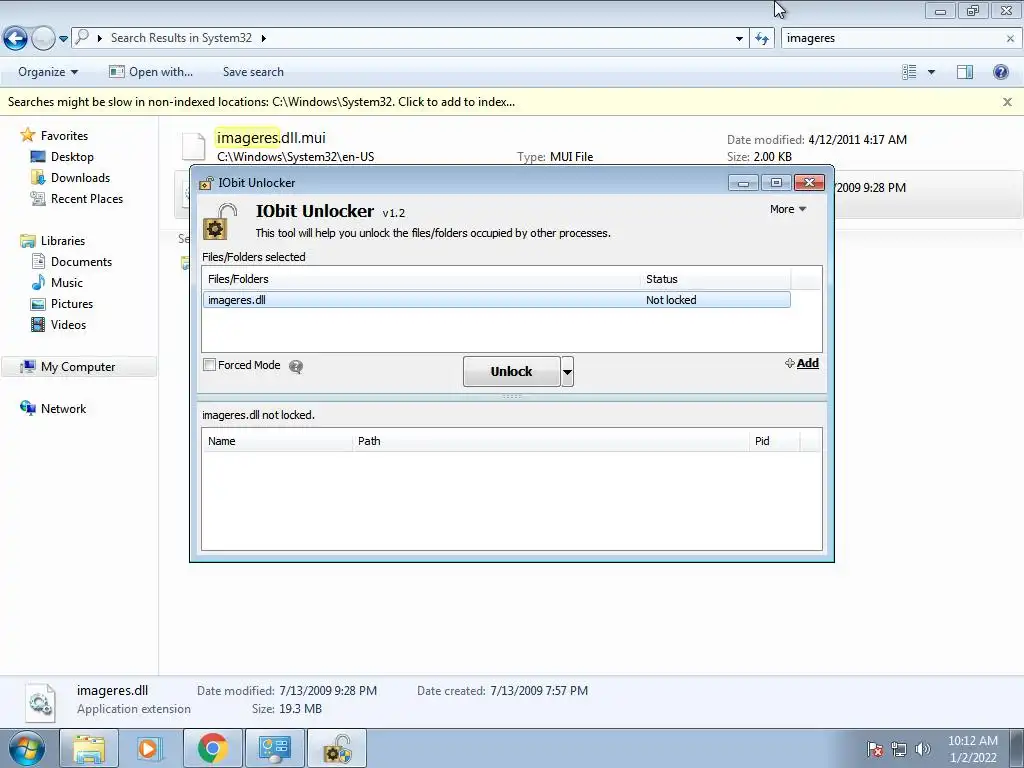The width and height of the screenshot is (1024, 768).
Task: Click Save search in the toolbar
Action: coord(253,72)
